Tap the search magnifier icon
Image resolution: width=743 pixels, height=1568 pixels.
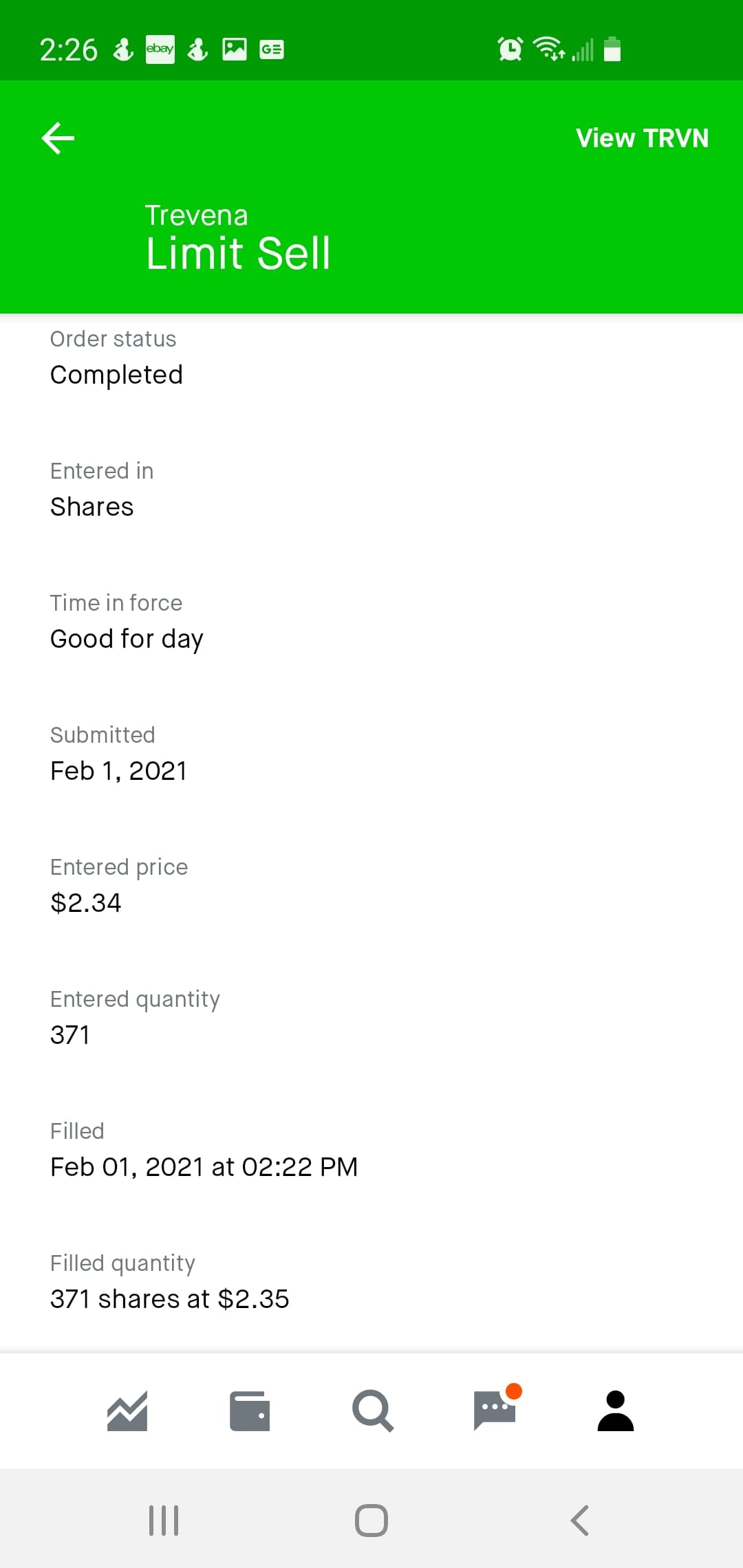pos(372,1411)
